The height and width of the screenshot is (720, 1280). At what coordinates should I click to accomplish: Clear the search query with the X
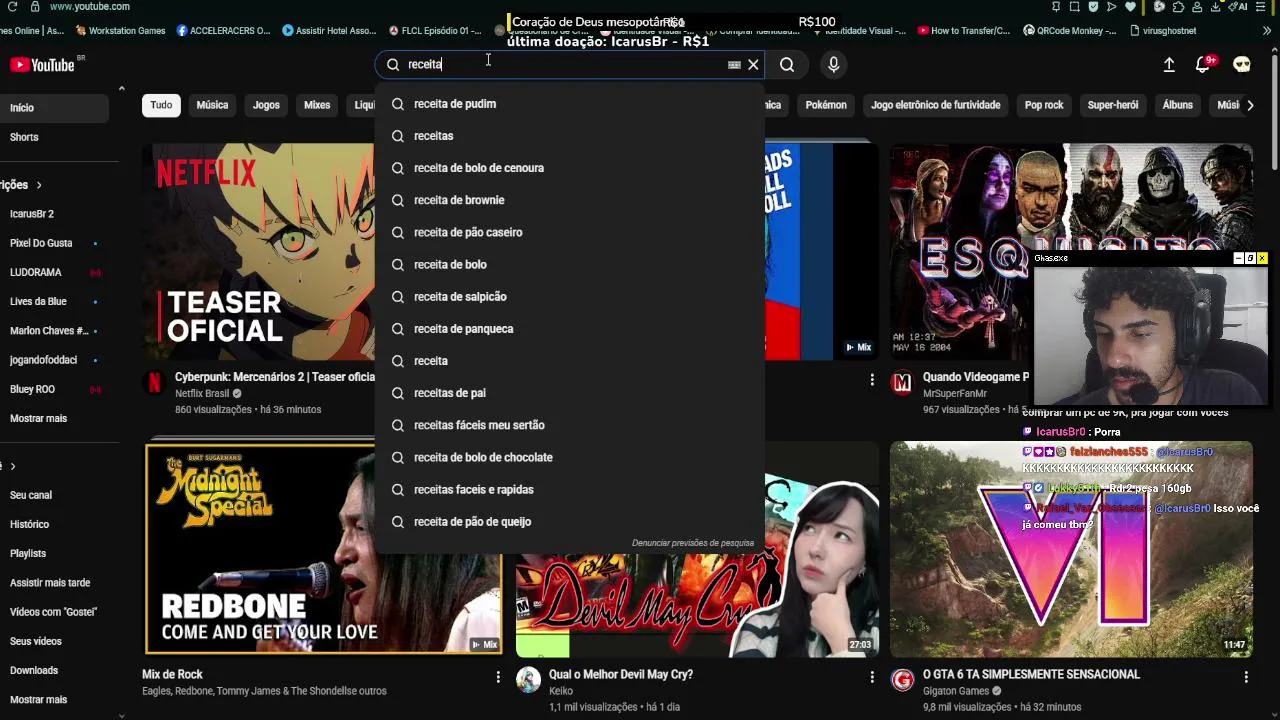pos(753,65)
